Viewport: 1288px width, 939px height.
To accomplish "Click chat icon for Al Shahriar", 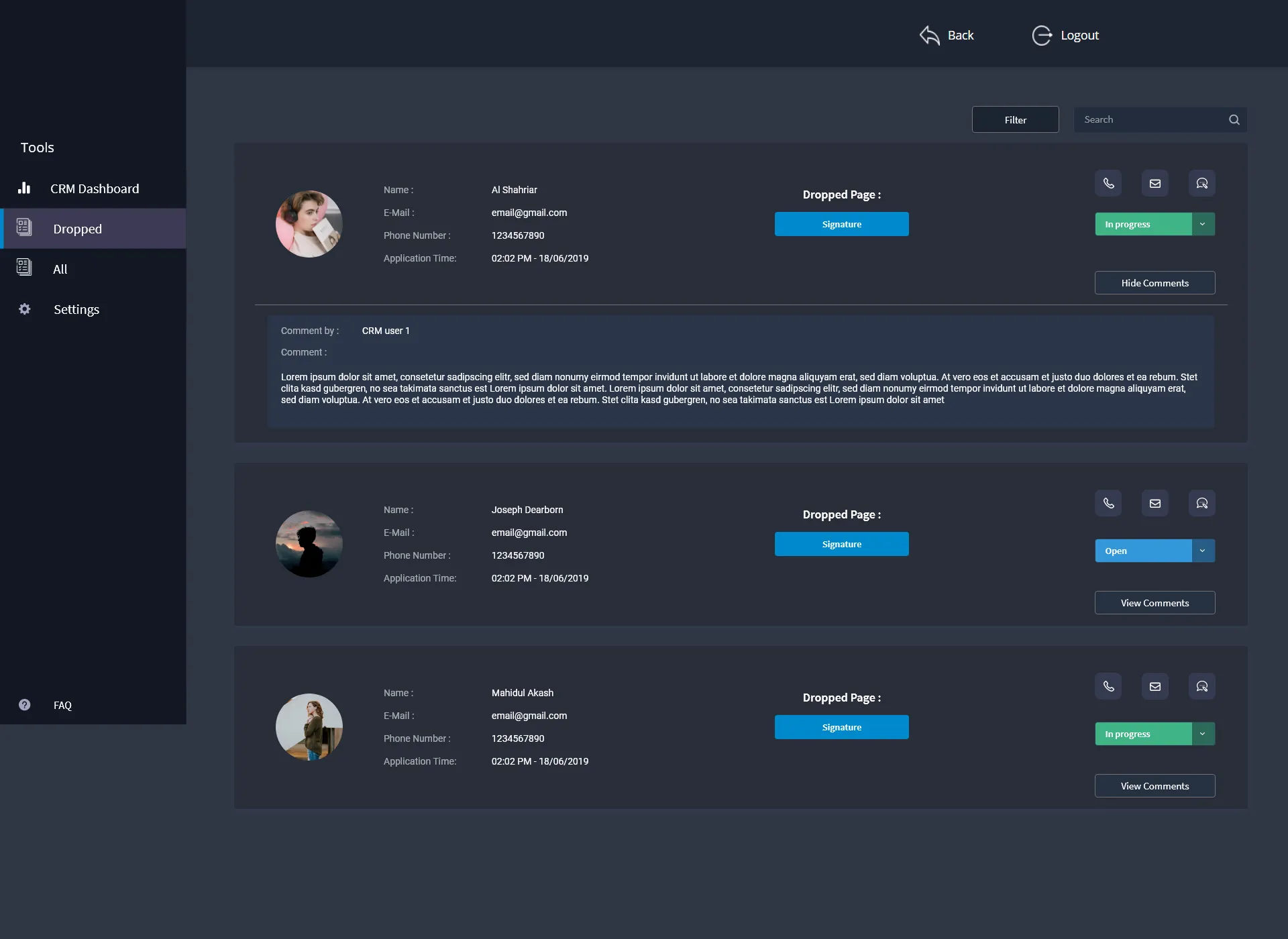I will click(x=1201, y=183).
